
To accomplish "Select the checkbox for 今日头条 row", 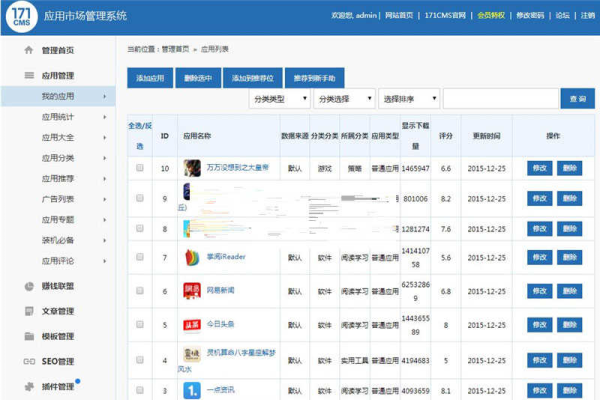I will pyautogui.click(x=140, y=324).
